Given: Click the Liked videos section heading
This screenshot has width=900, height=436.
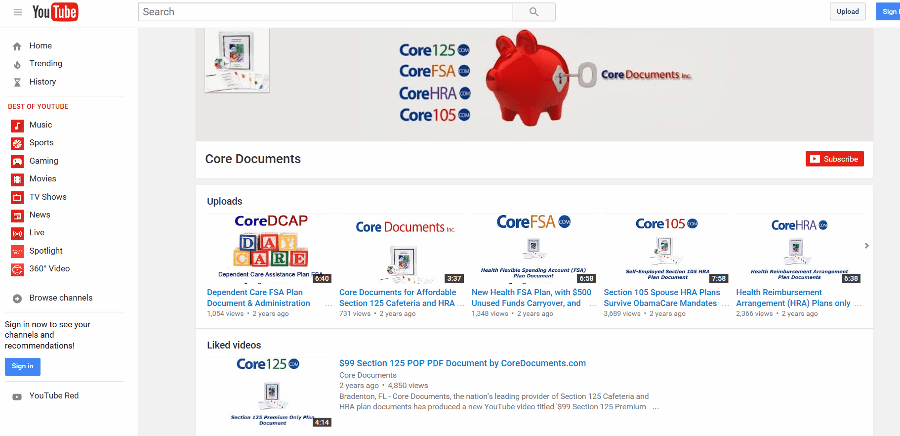Looking at the screenshot, I should [x=234, y=345].
